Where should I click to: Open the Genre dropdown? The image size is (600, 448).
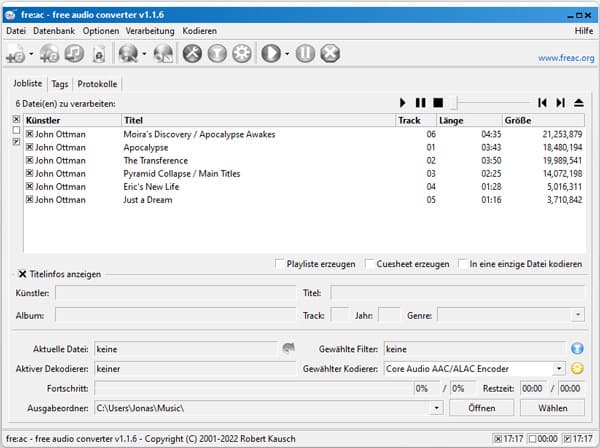tap(578, 315)
